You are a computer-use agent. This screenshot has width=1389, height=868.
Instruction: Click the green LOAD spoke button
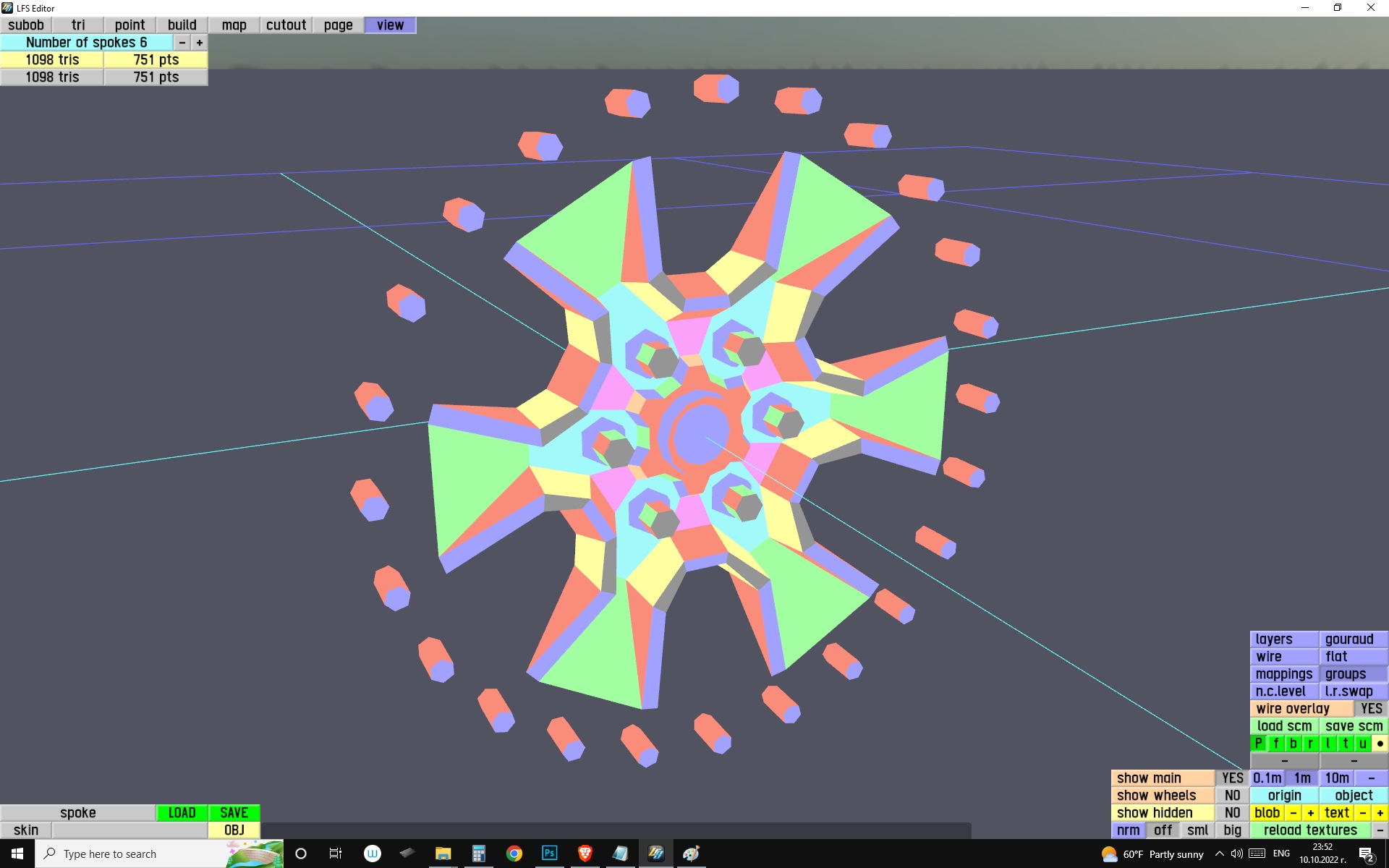click(182, 813)
